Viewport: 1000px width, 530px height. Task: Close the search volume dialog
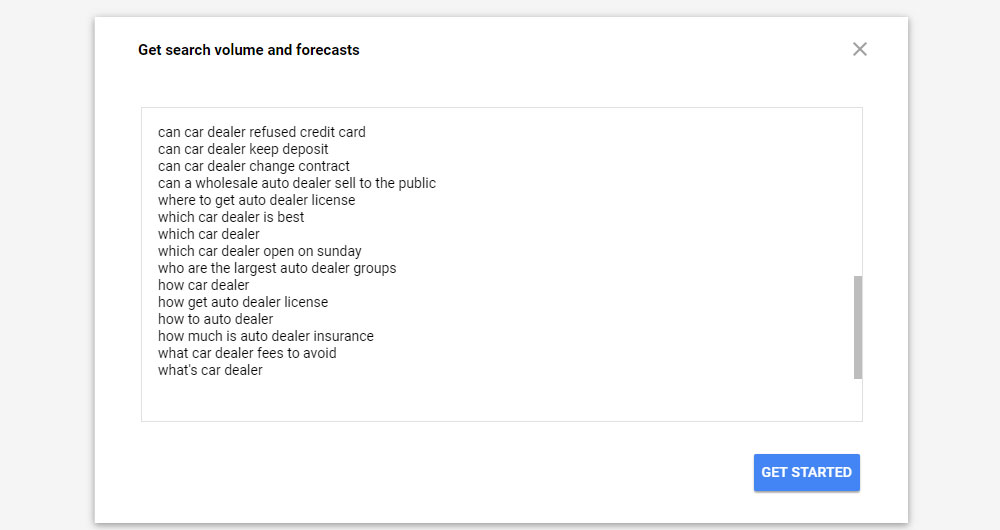(859, 49)
